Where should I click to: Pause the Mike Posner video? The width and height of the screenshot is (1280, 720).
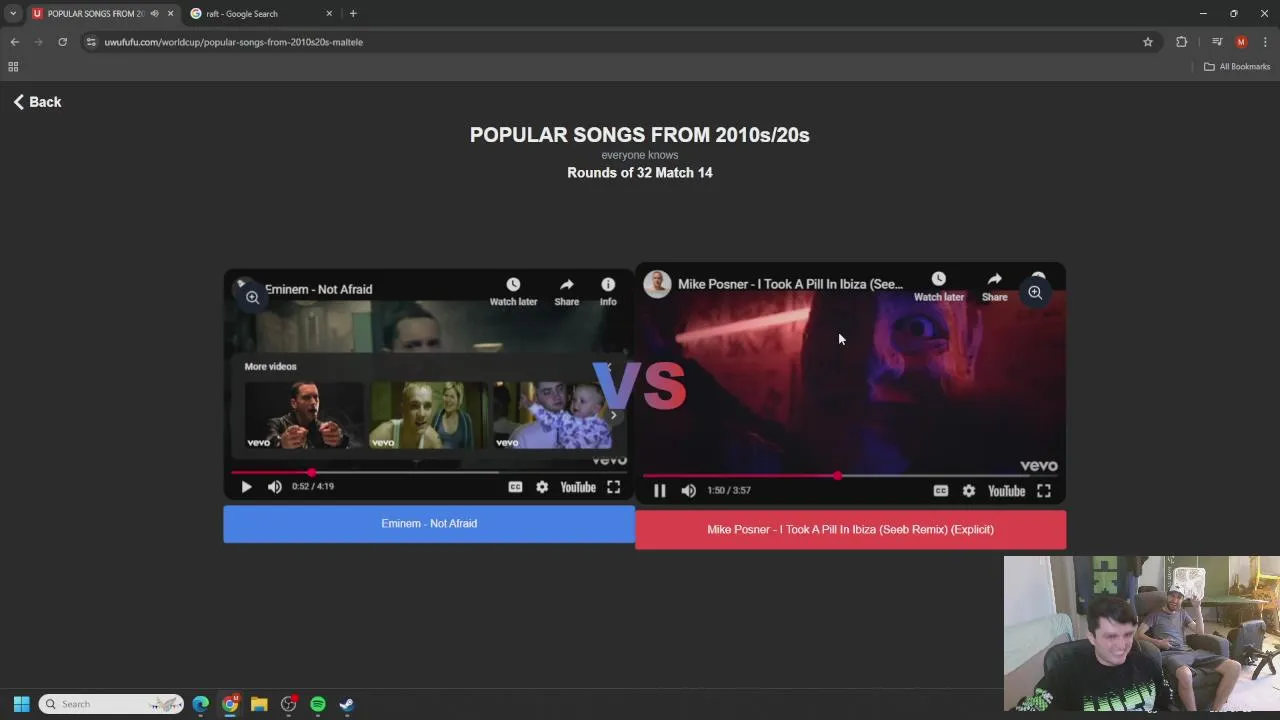pyautogui.click(x=659, y=490)
